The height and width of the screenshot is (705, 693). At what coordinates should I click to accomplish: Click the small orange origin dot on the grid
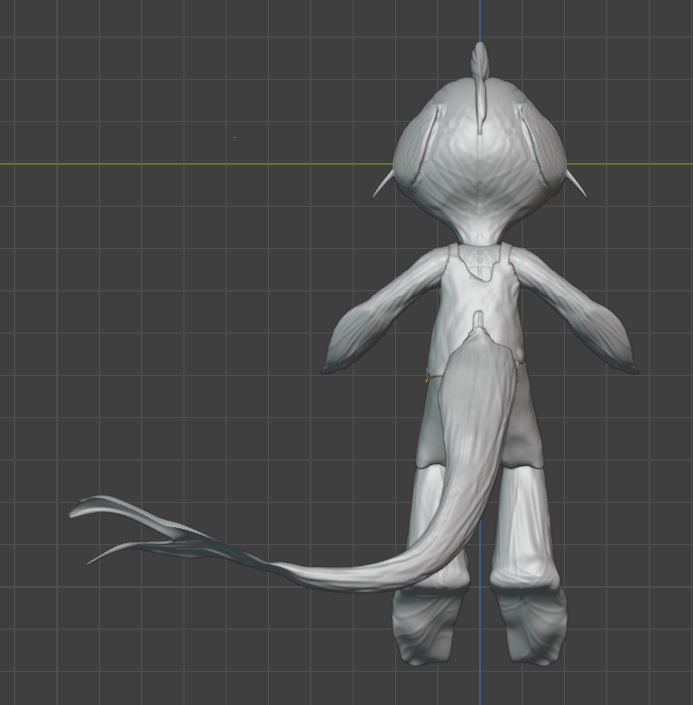[234, 138]
